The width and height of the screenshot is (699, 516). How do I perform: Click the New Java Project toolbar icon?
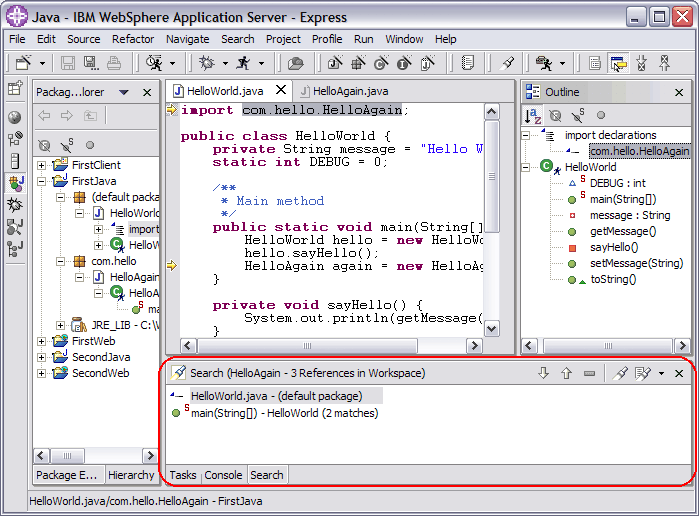tap(335, 63)
